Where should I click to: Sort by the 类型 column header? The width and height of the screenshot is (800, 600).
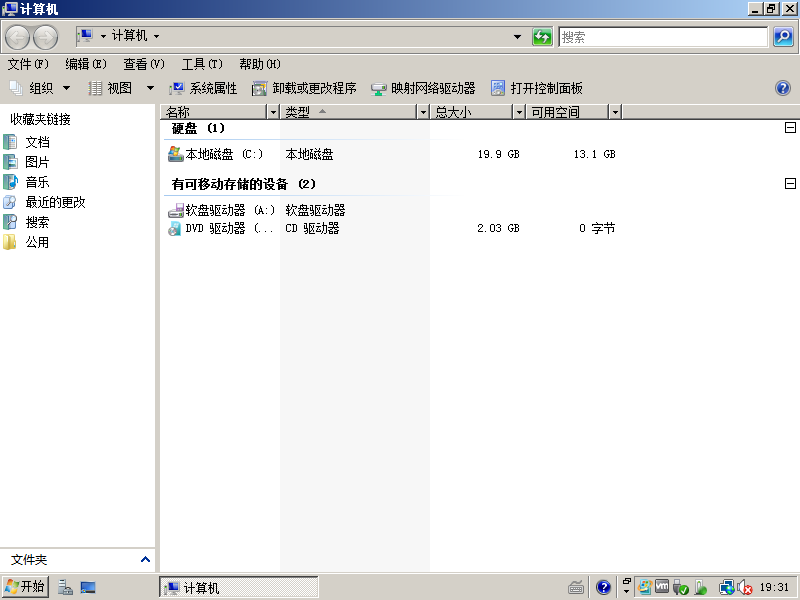[348, 112]
